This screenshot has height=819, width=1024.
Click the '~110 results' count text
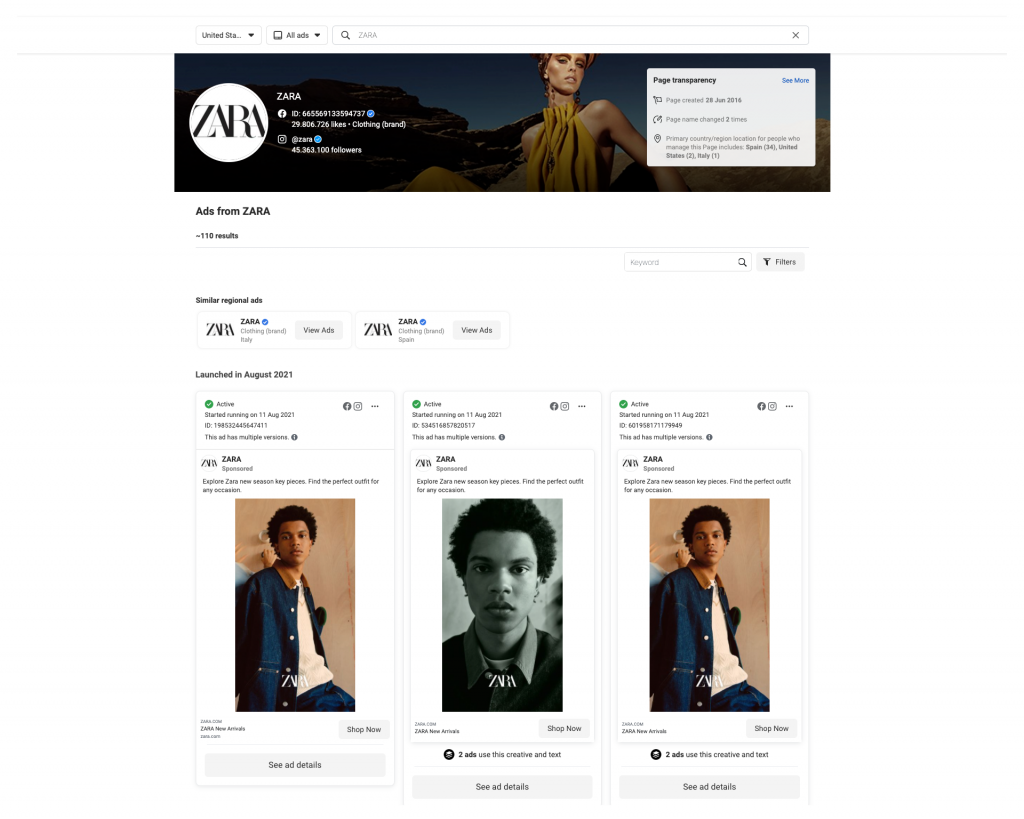point(217,236)
